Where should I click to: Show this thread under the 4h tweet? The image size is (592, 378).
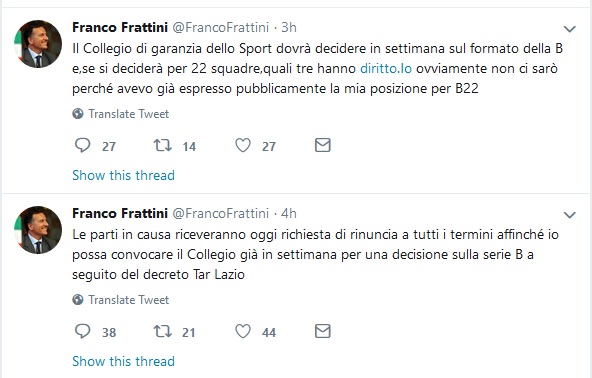[123, 361]
